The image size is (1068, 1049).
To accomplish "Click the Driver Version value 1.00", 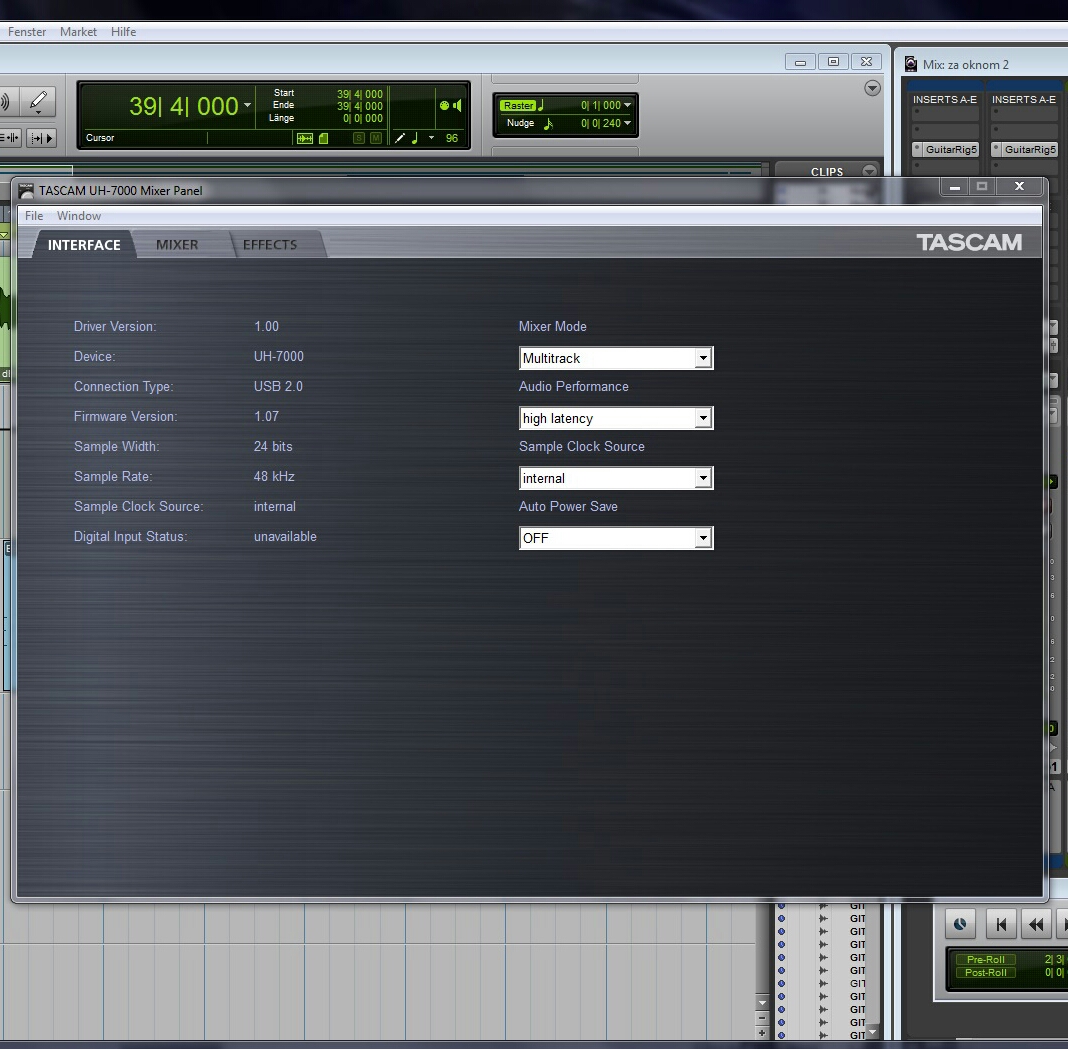I will click(266, 326).
